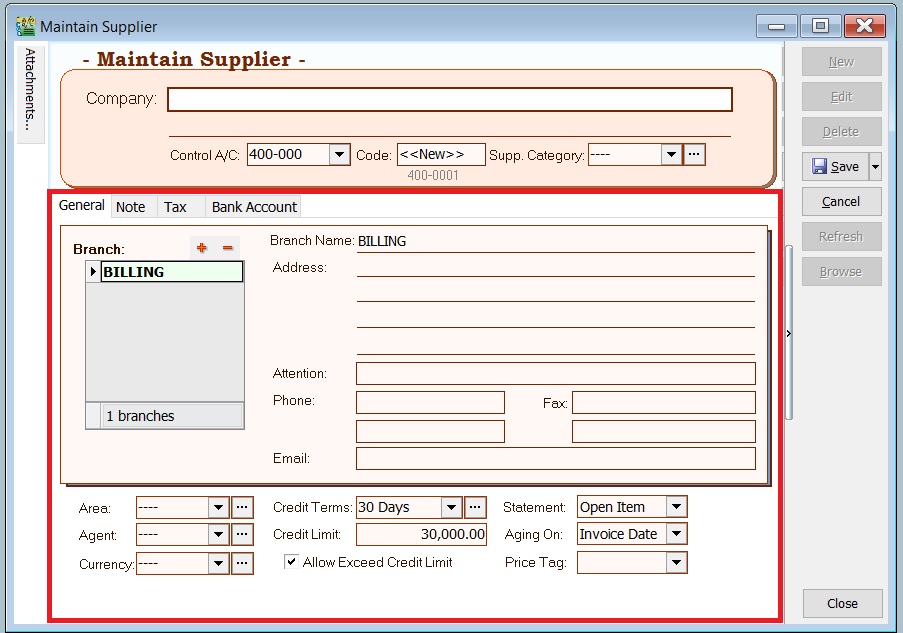This screenshot has height=633, width=903.
Task: Open Area ellipsis lookup button
Action: point(243,507)
